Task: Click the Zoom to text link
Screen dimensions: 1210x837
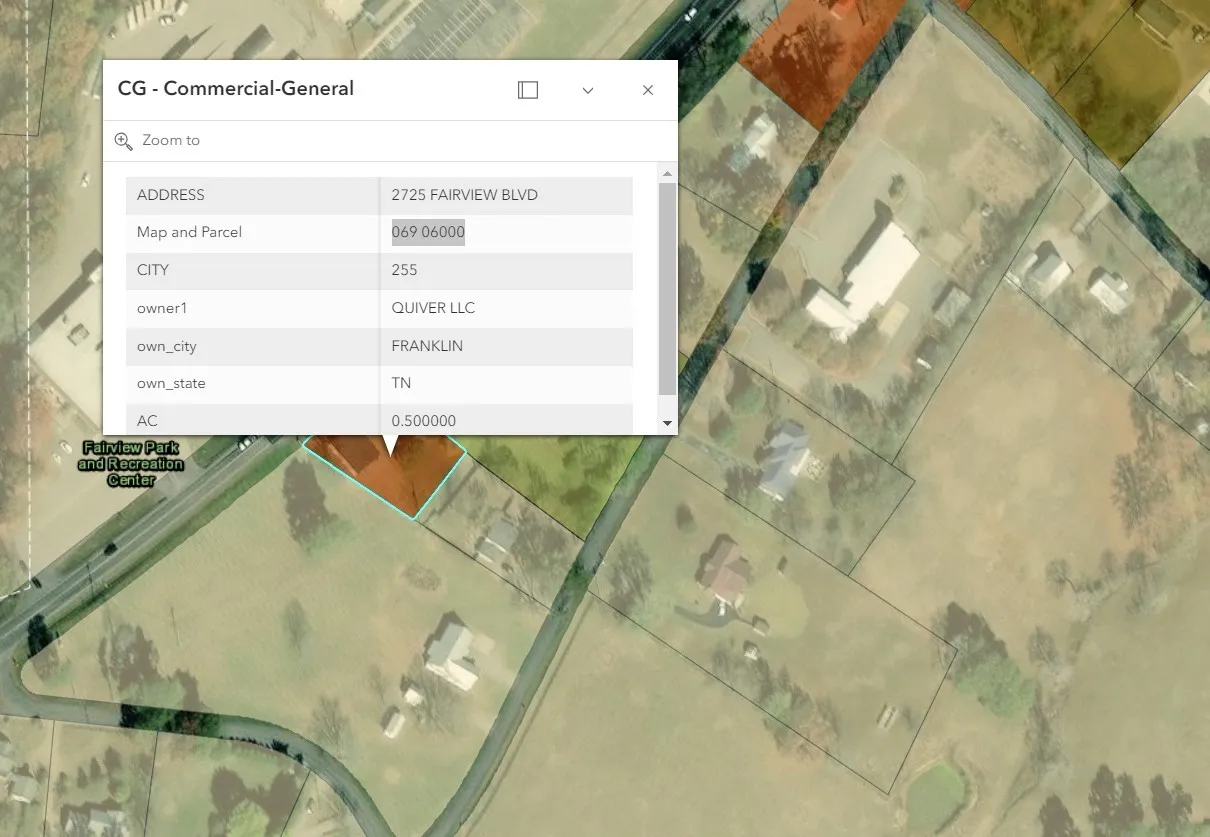Action: 171,141
